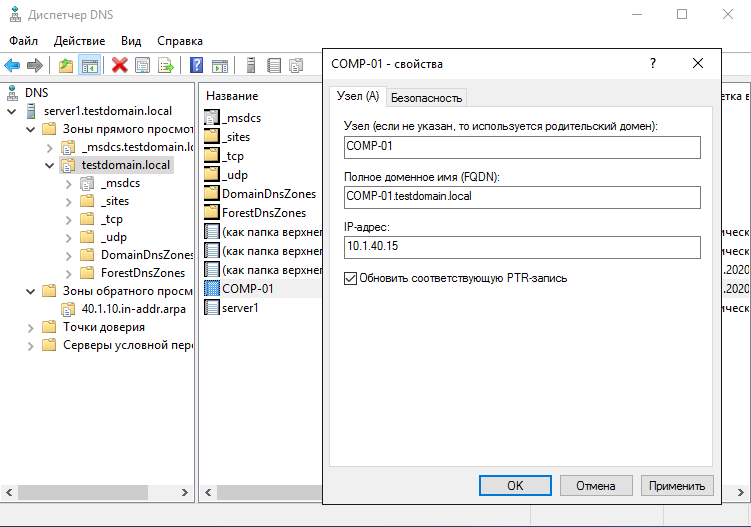Click the Export list toolbar icon
This screenshot has width=751, height=527.
[166, 65]
